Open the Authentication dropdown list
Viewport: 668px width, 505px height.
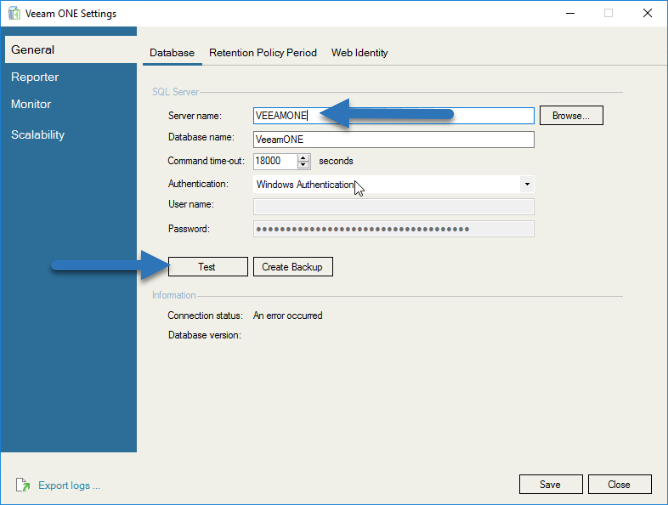coord(527,184)
